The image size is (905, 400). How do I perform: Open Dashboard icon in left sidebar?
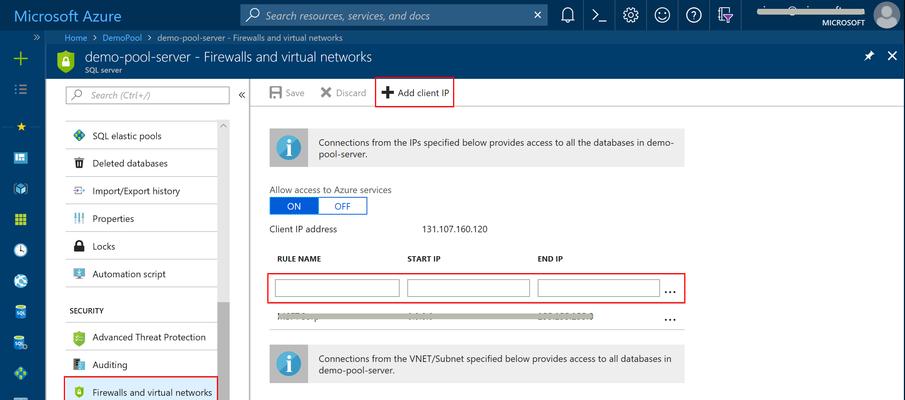pos(21,158)
